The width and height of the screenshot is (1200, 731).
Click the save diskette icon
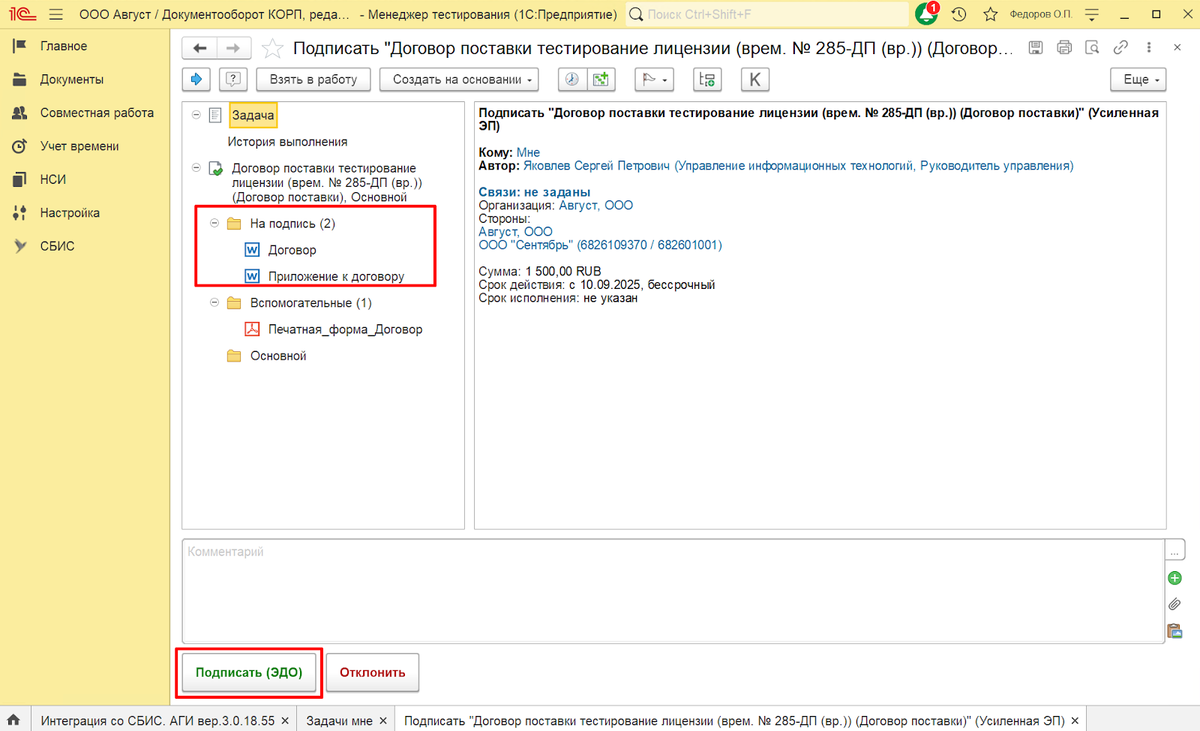pyautogui.click(x=1036, y=48)
